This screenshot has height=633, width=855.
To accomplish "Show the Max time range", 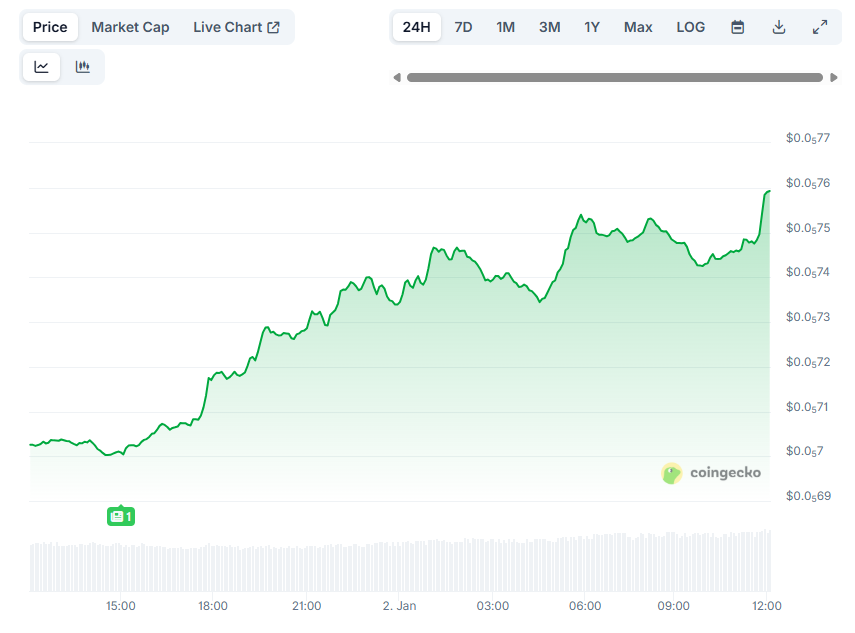I will pos(638,27).
